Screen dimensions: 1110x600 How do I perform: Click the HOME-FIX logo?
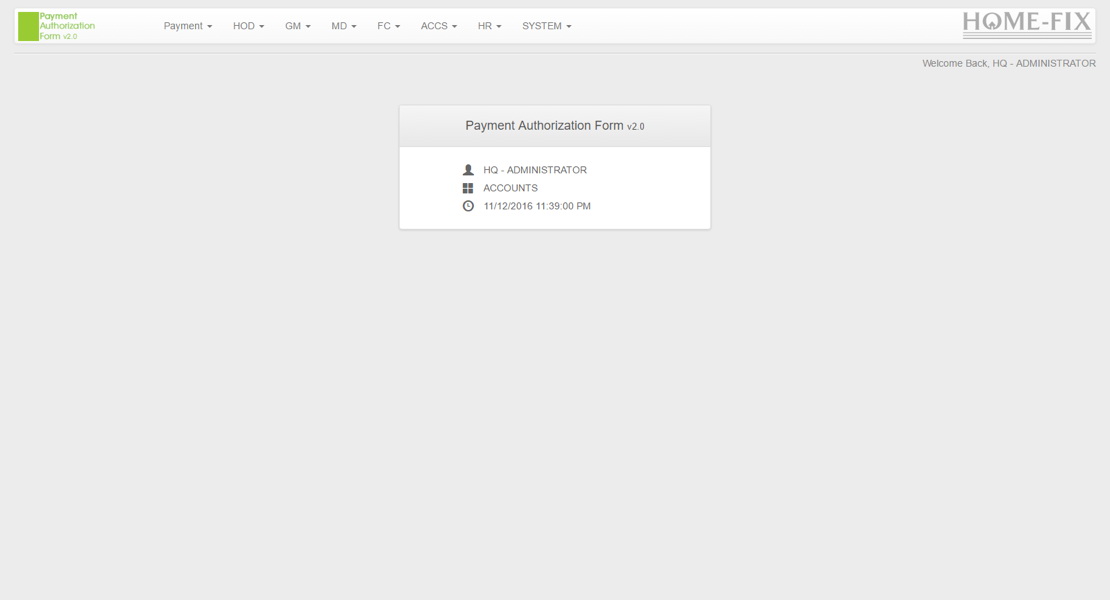click(x=1027, y=24)
